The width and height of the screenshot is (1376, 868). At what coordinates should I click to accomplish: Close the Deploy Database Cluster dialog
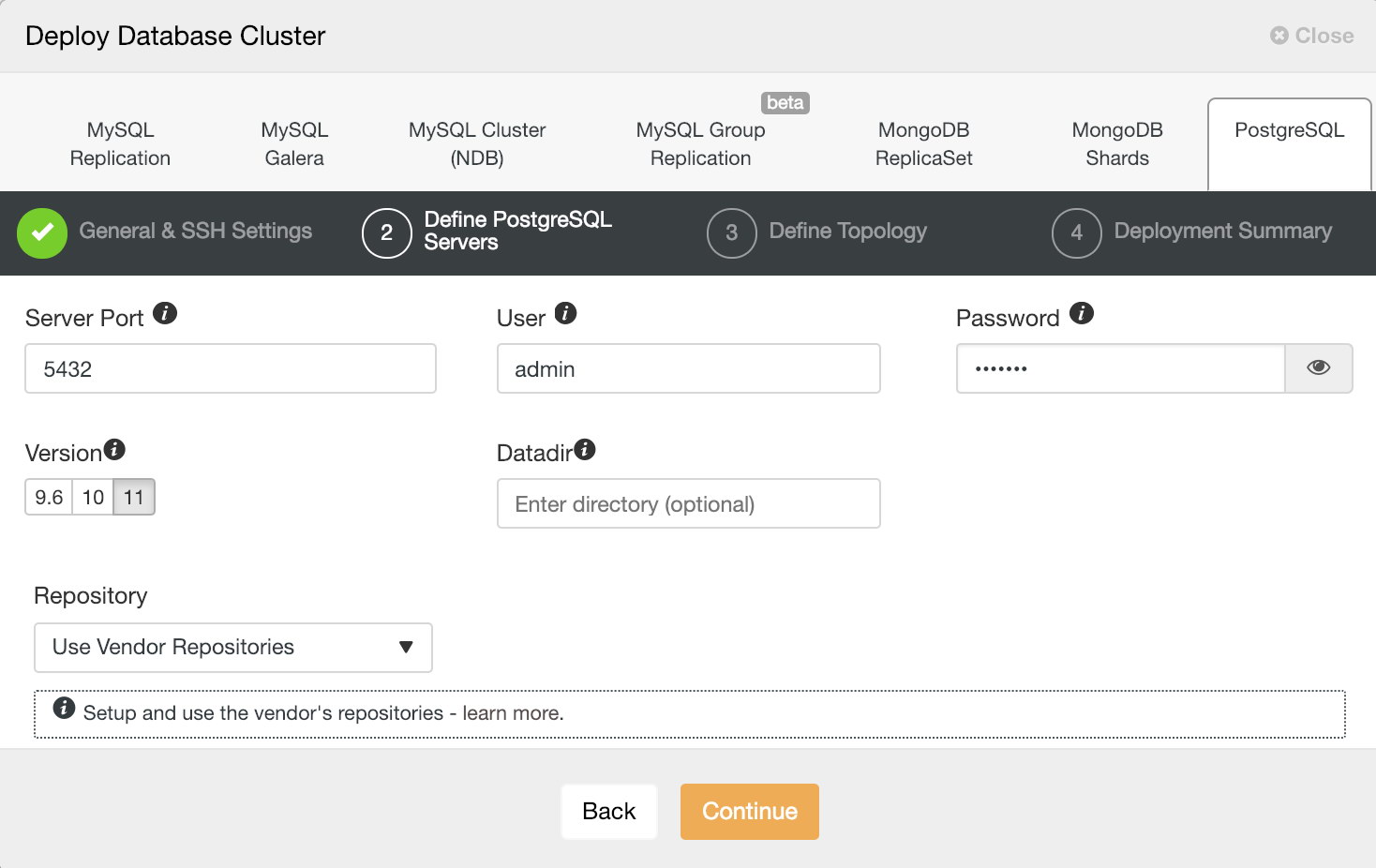tap(1312, 36)
